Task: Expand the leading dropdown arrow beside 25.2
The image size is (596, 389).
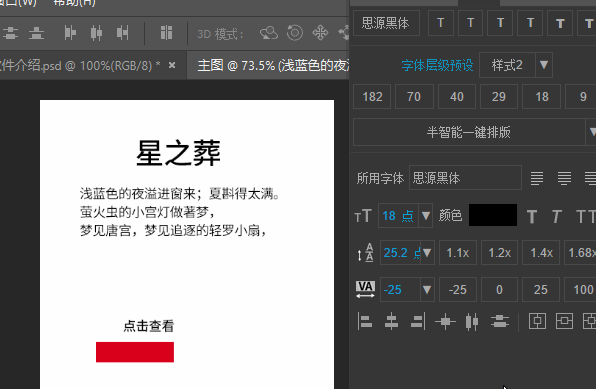Action: 427,252
